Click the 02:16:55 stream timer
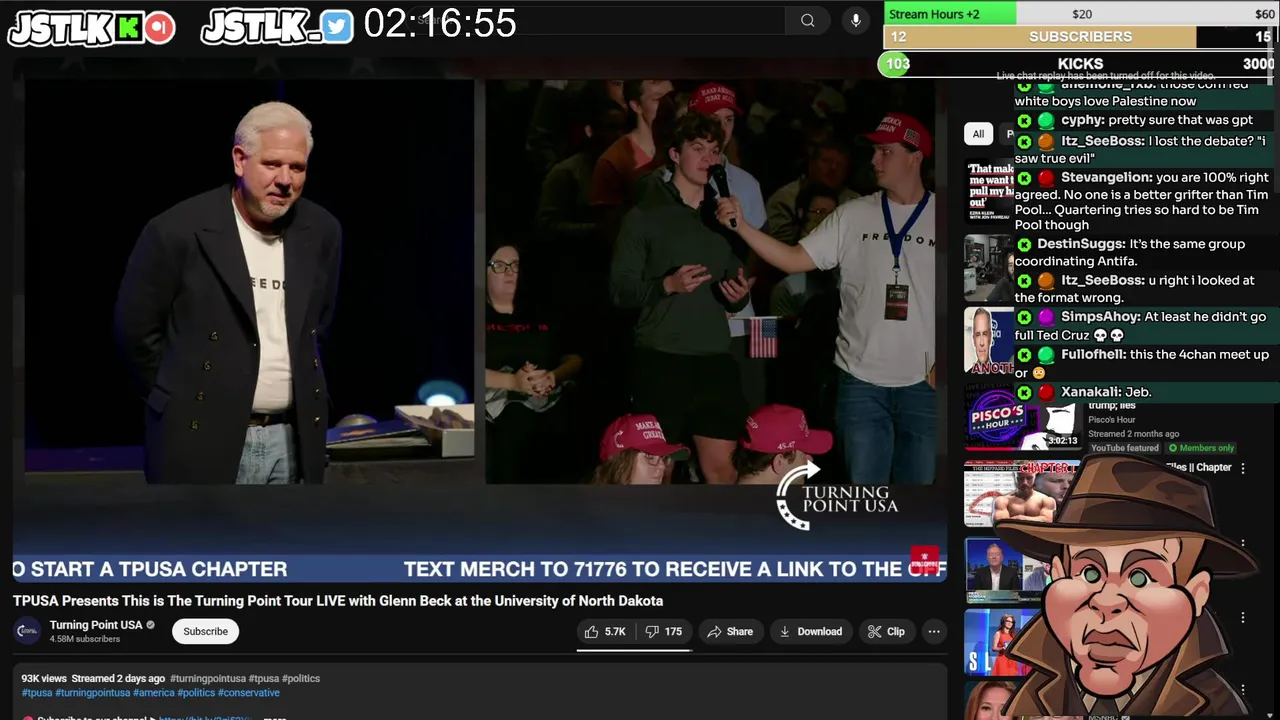Screen dimensions: 1280x720 [440, 23]
